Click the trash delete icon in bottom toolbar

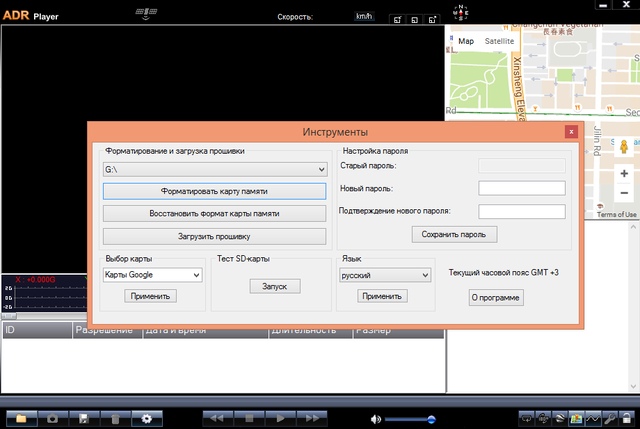(116, 418)
